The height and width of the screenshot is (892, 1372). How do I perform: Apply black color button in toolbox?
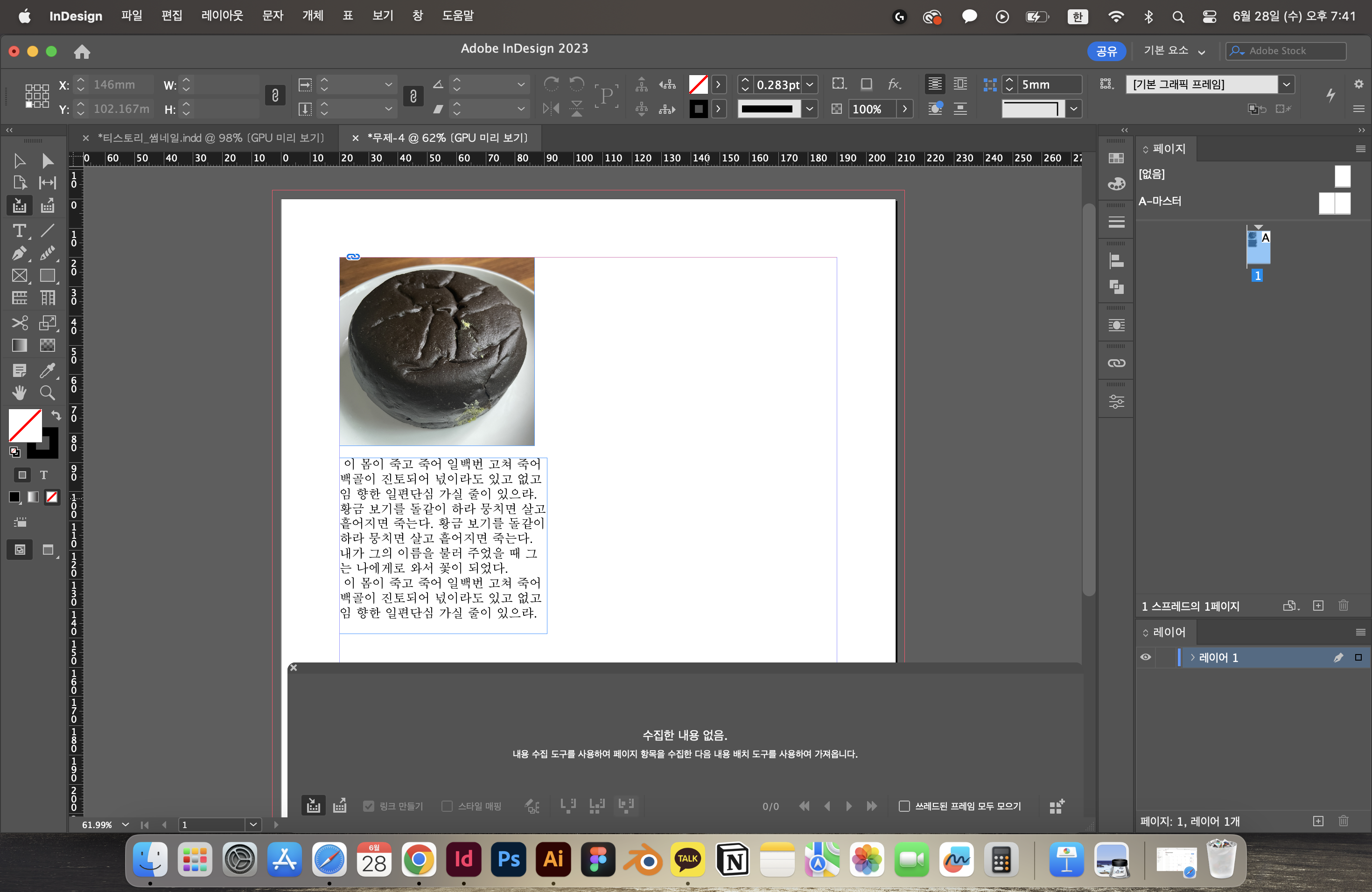click(14, 497)
